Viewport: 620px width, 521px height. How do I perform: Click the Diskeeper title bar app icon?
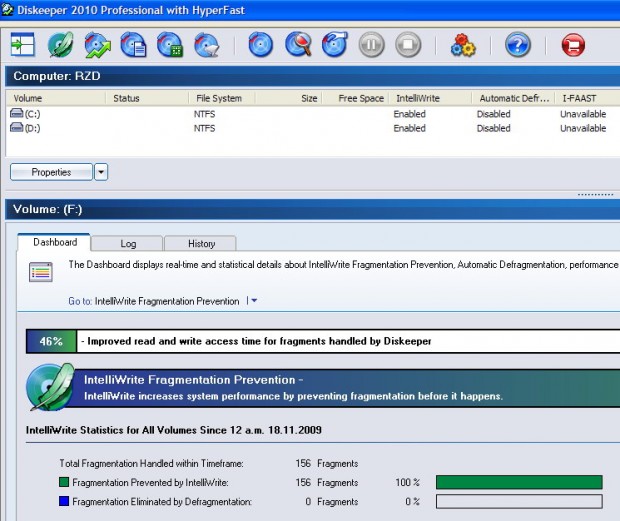pos(7,9)
